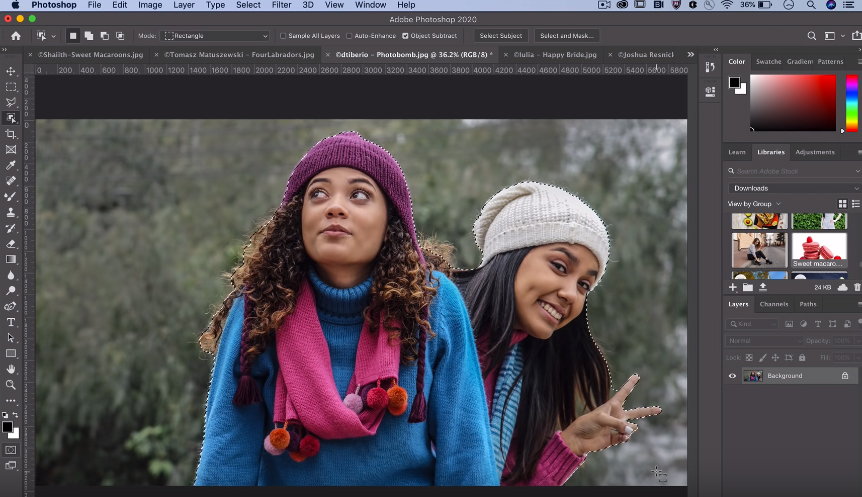The width and height of the screenshot is (862, 497).
Task: Select the Spot Healing Brush tool
Action: 11,181
